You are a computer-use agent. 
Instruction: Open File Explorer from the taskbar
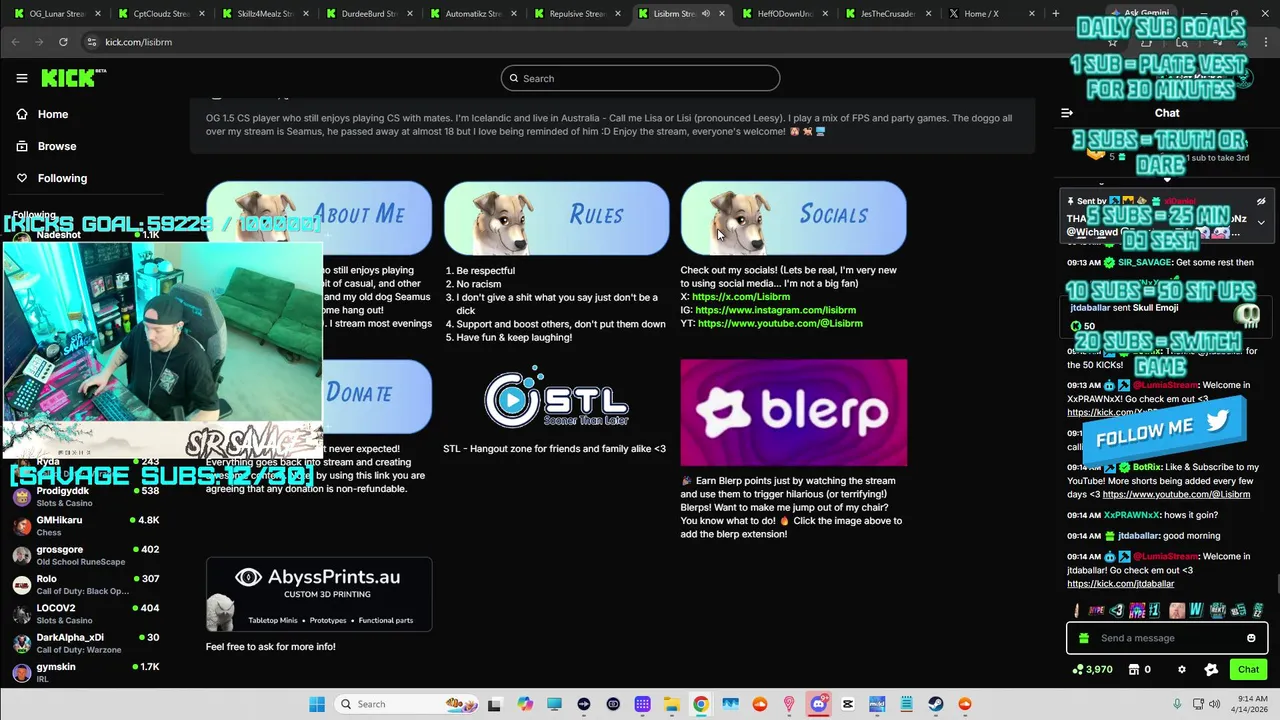pos(671,704)
